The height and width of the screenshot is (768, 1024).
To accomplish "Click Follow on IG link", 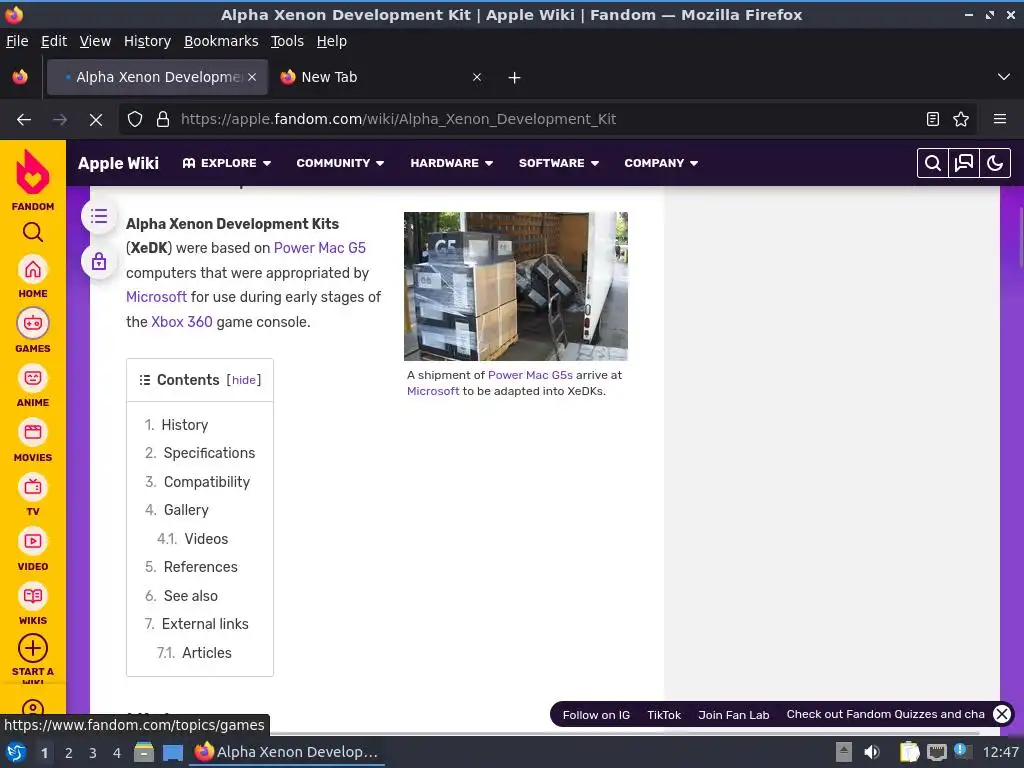I will [596, 715].
